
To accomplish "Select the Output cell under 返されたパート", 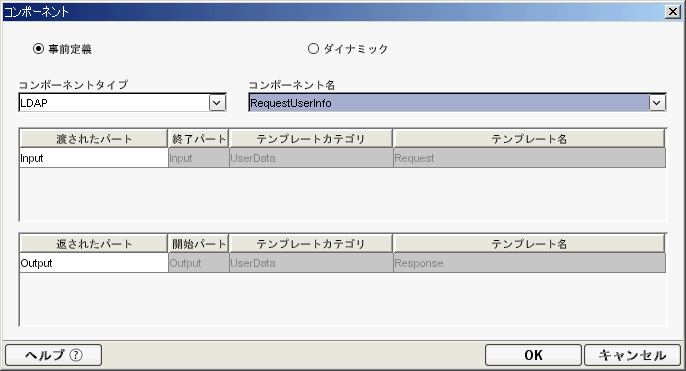I will coord(94,263).
